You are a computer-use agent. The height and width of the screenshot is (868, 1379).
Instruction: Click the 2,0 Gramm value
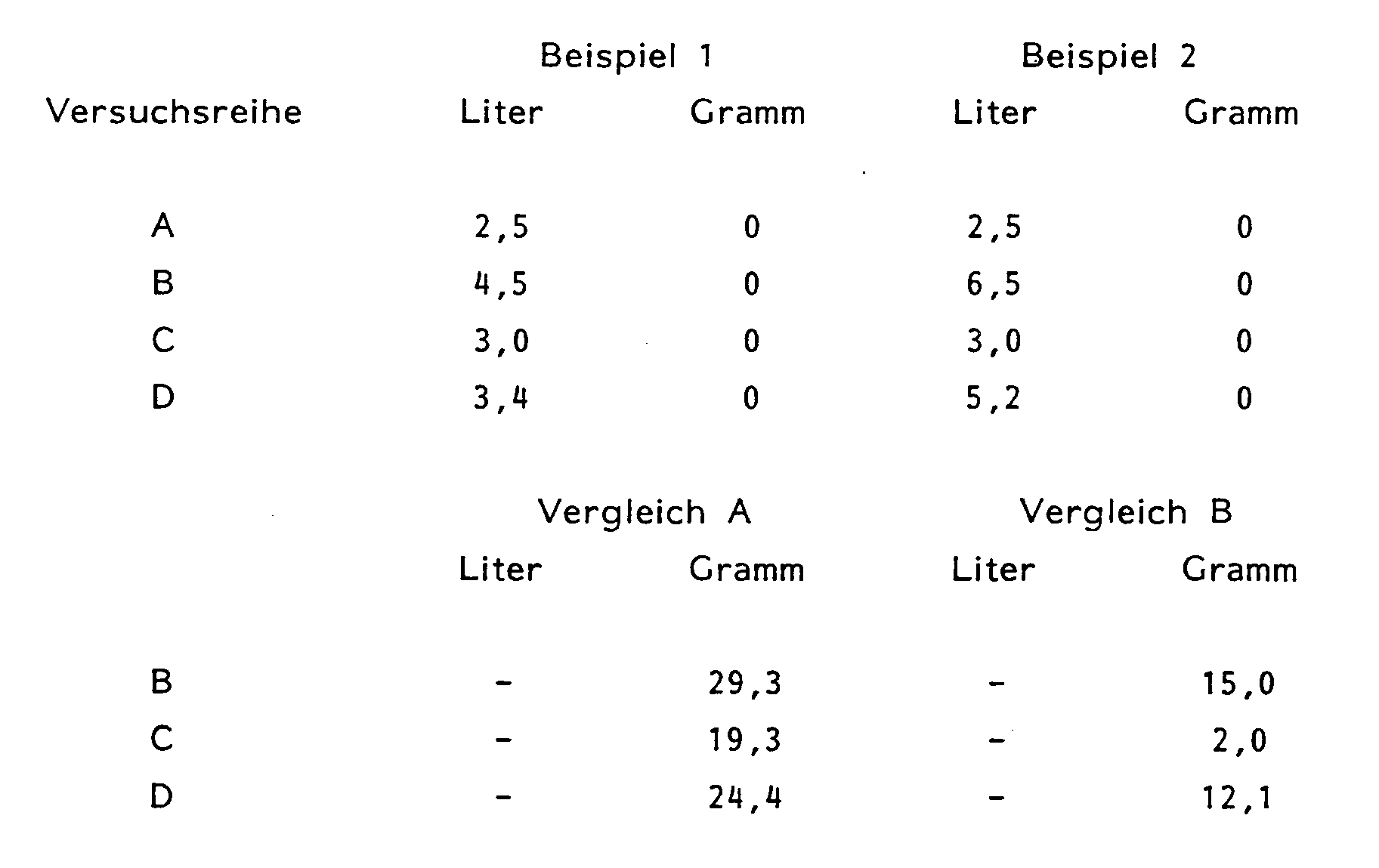(1240, 740)
